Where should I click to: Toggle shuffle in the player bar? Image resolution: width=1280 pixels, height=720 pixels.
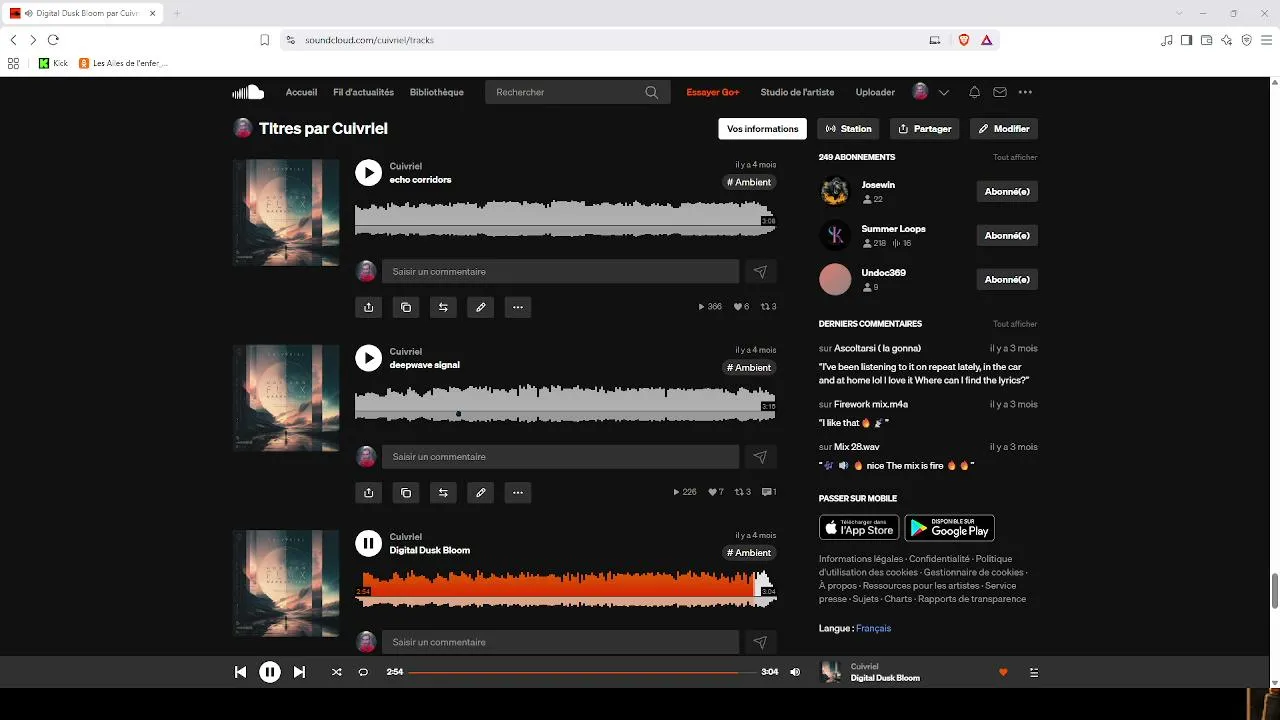(x=336, y=672)
